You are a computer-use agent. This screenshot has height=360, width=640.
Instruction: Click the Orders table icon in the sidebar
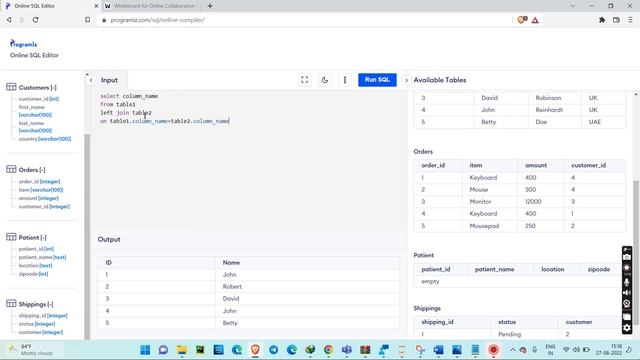[x=11, y=169]
